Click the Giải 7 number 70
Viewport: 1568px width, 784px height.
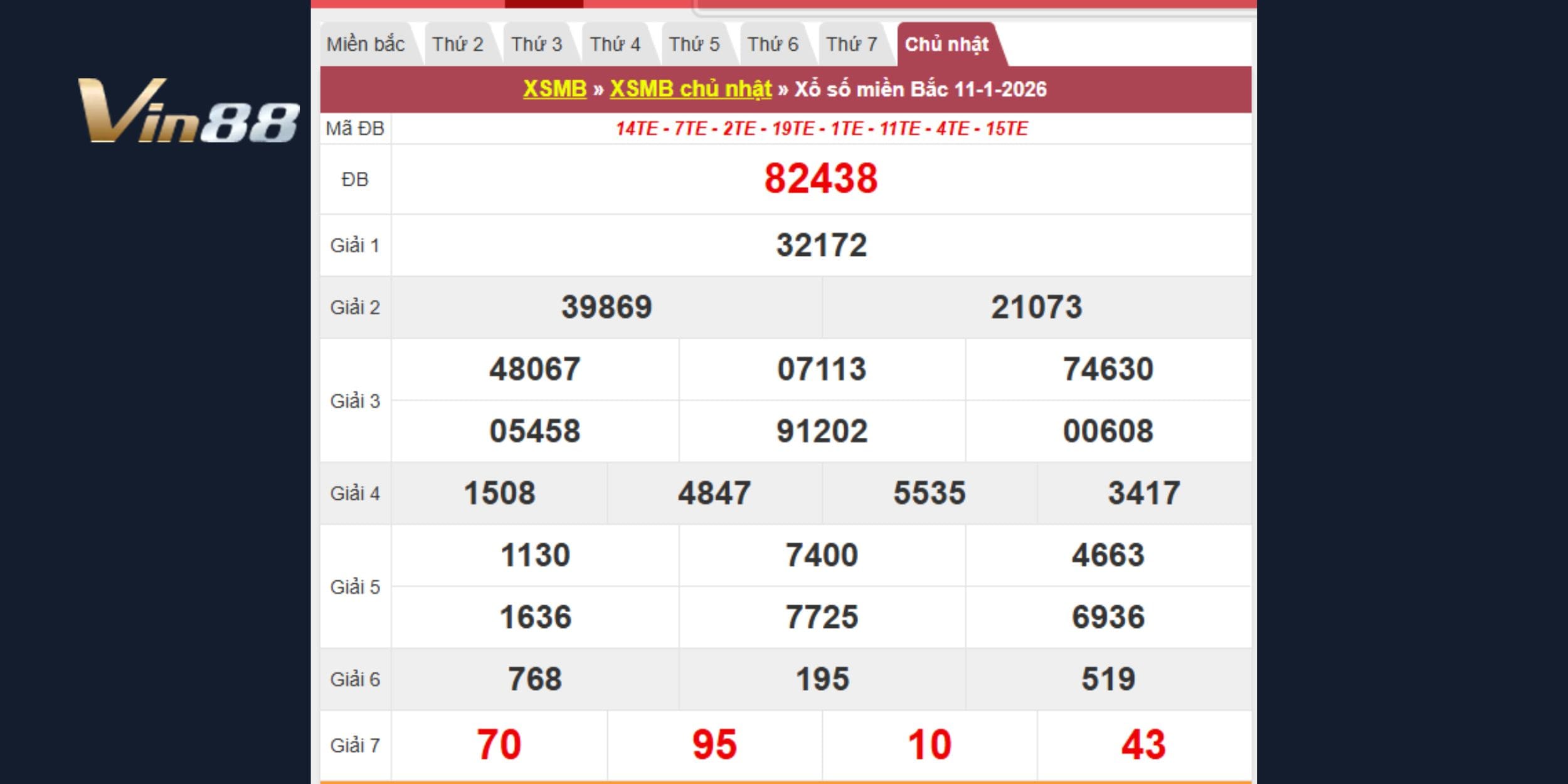(x=499, y=745)
